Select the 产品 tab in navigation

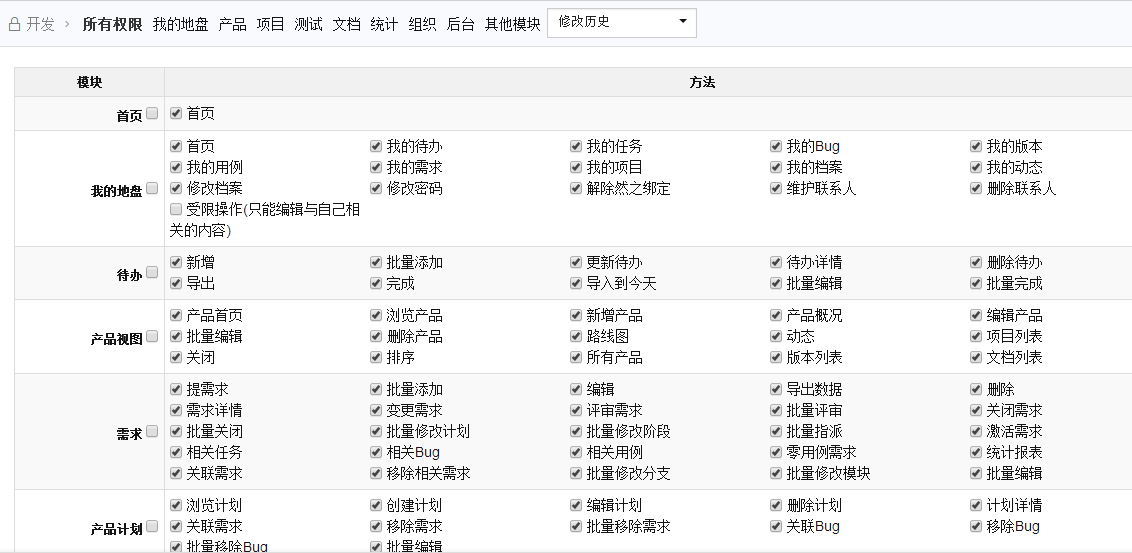(232, 24)
